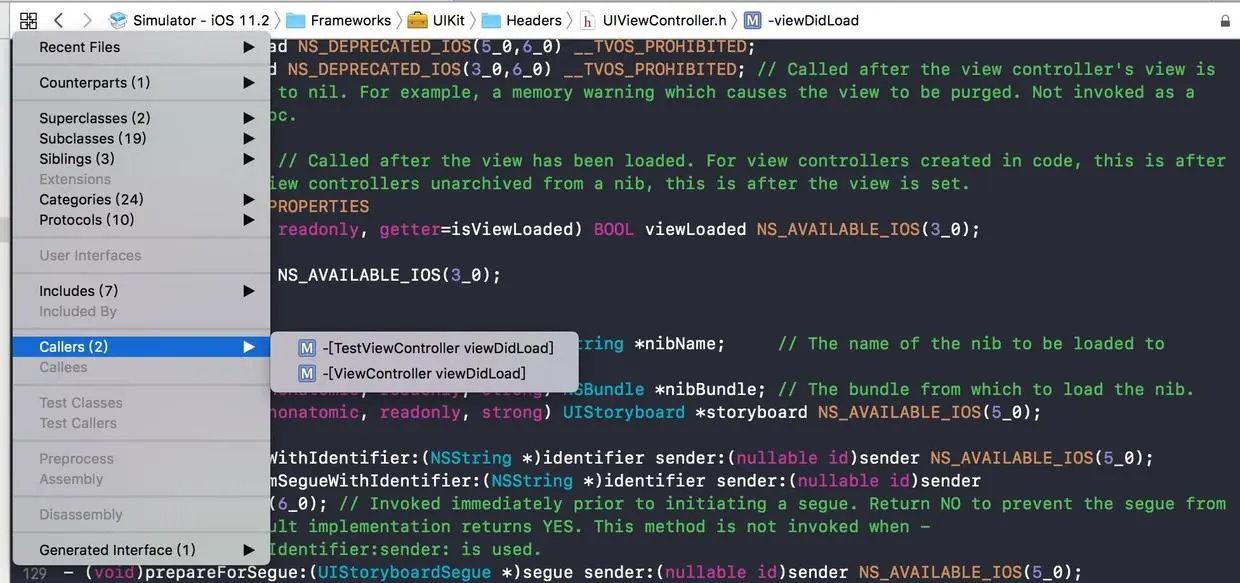Image resolution: width=1240 pixels, height=583 pixels.
Task: Expand arrow next to Includes (7)
Action: (249, 291)
